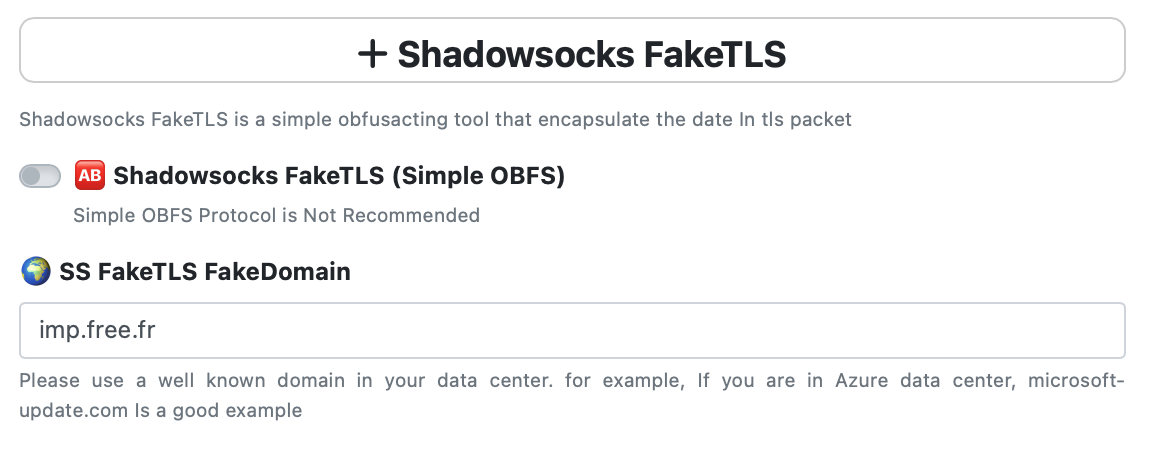Viewport: 1150px width, 450px height.
Task: Click the 'Shadowsocks FakeTLS' title text in header
Action: (x=592, y=54)
